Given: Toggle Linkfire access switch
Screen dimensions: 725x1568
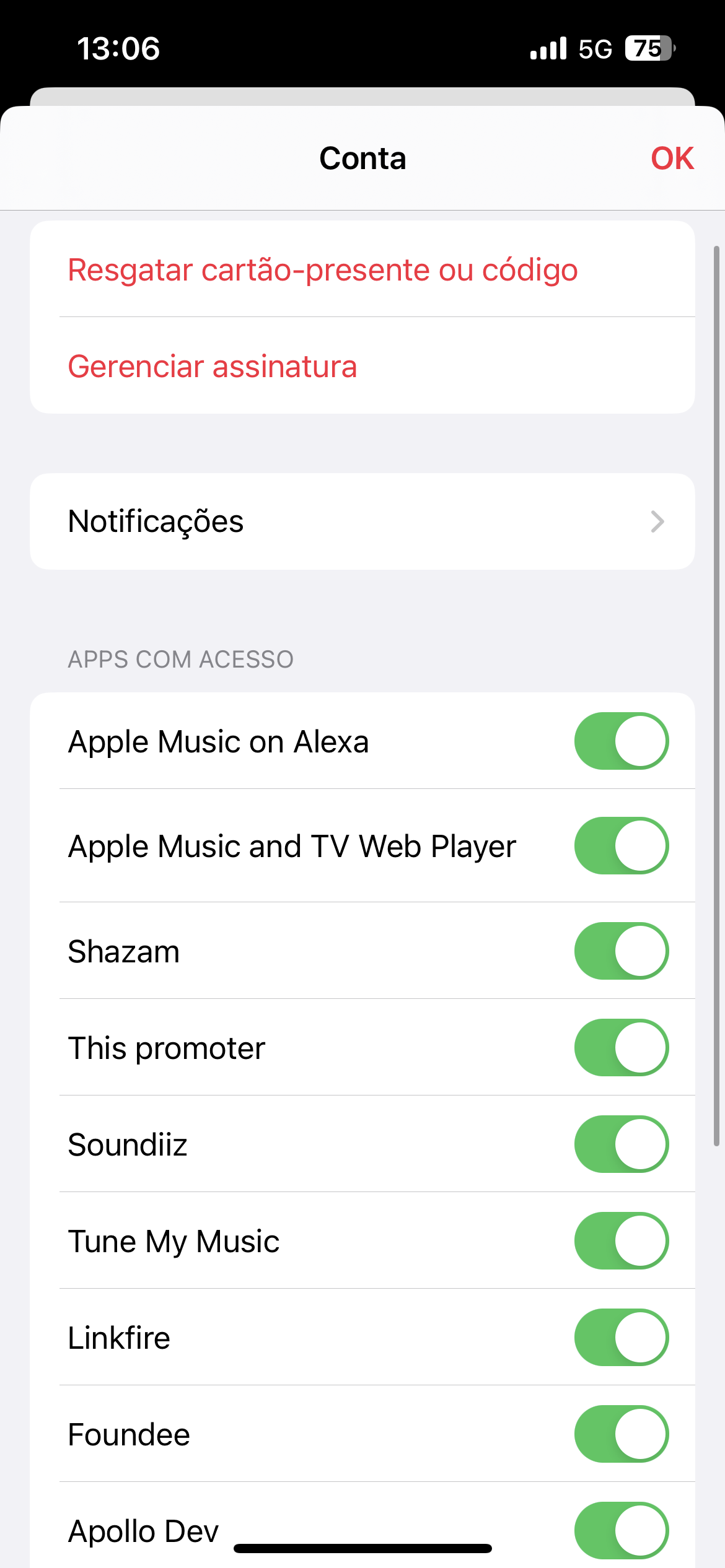Looking at the screenshot, I should [x=621, y=1338].
